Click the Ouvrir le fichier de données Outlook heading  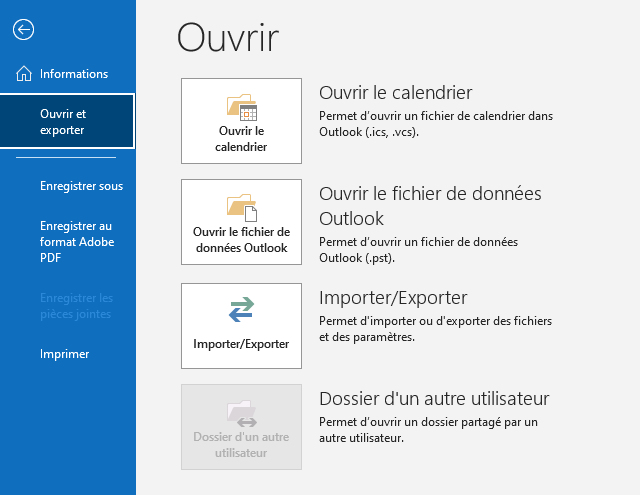[430, 206]
